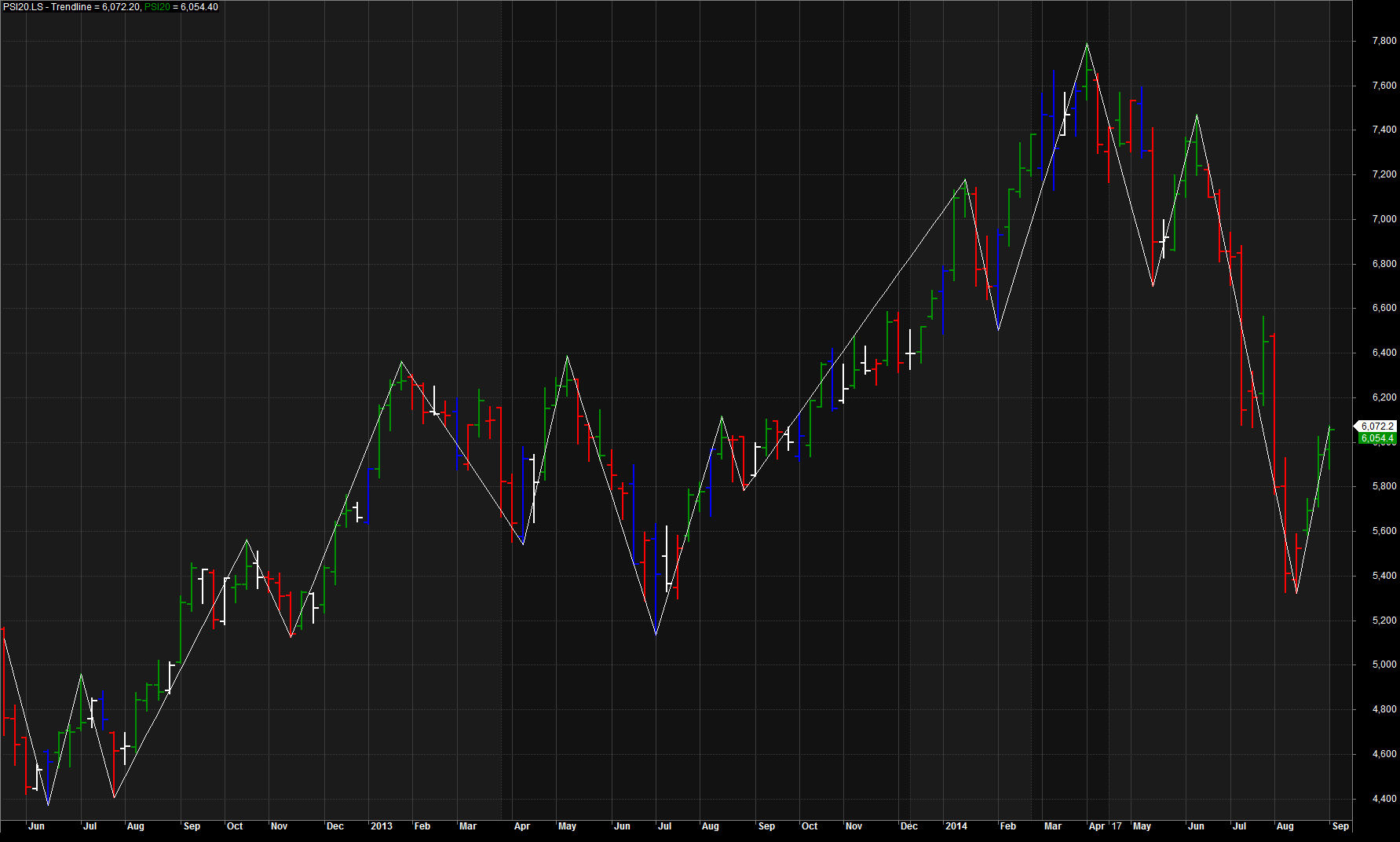Select the 6,200 price axis label
1400x842 pixels.
1384,397
